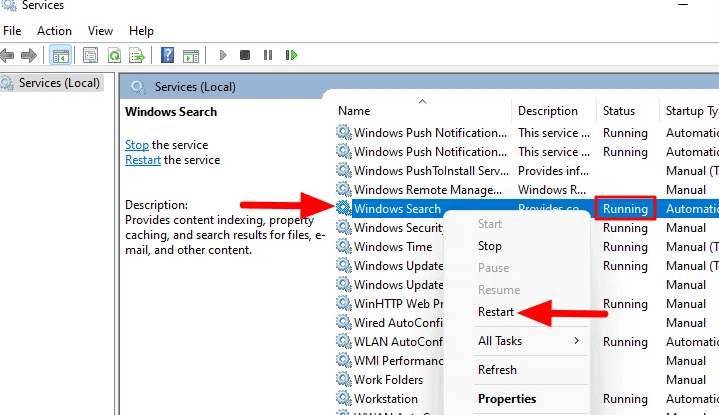Select the Wired AutoConfig service
This screenshot has width=719, height=415.
(x=398, y=323)
